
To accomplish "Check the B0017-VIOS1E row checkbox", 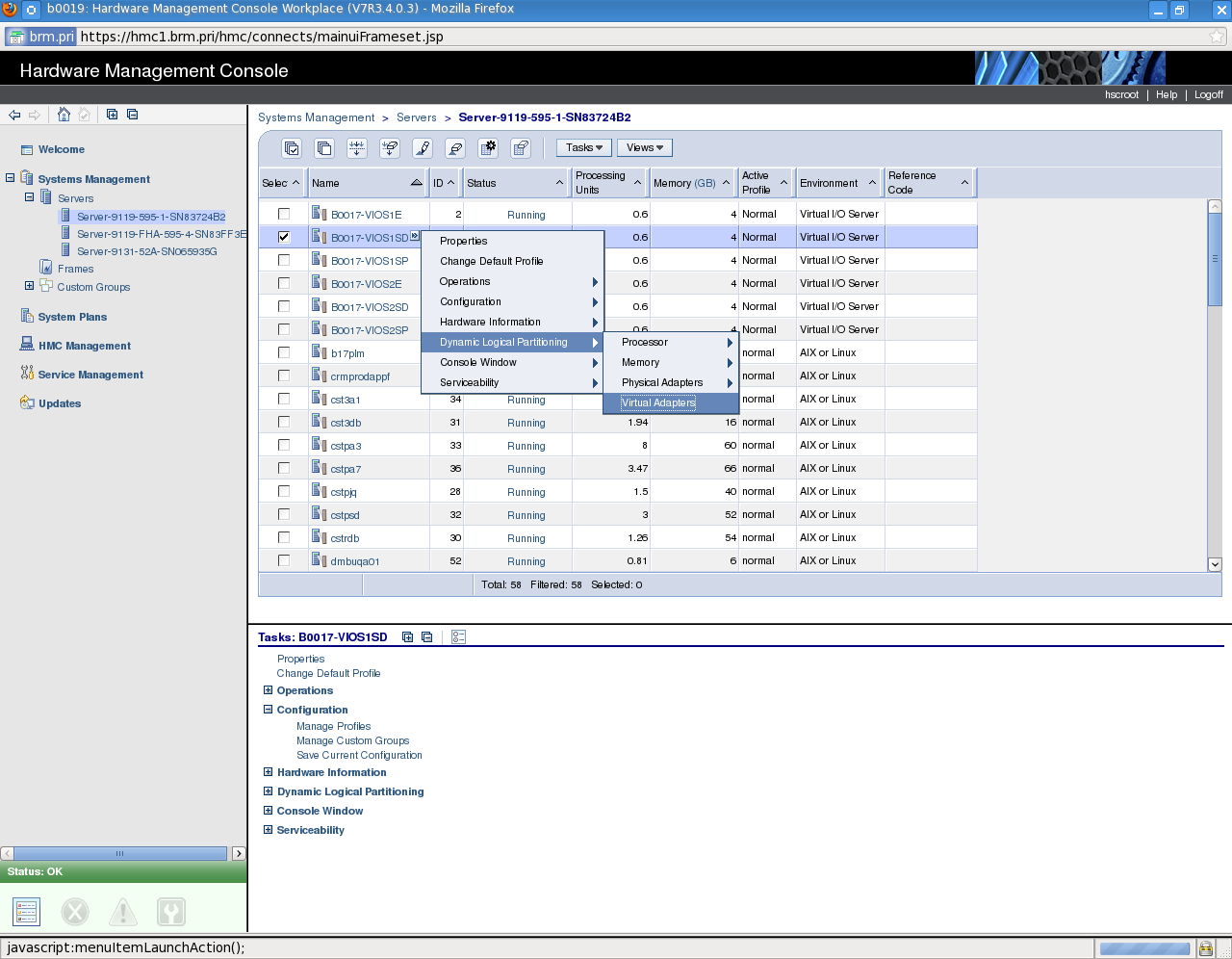I will (284, 214).
